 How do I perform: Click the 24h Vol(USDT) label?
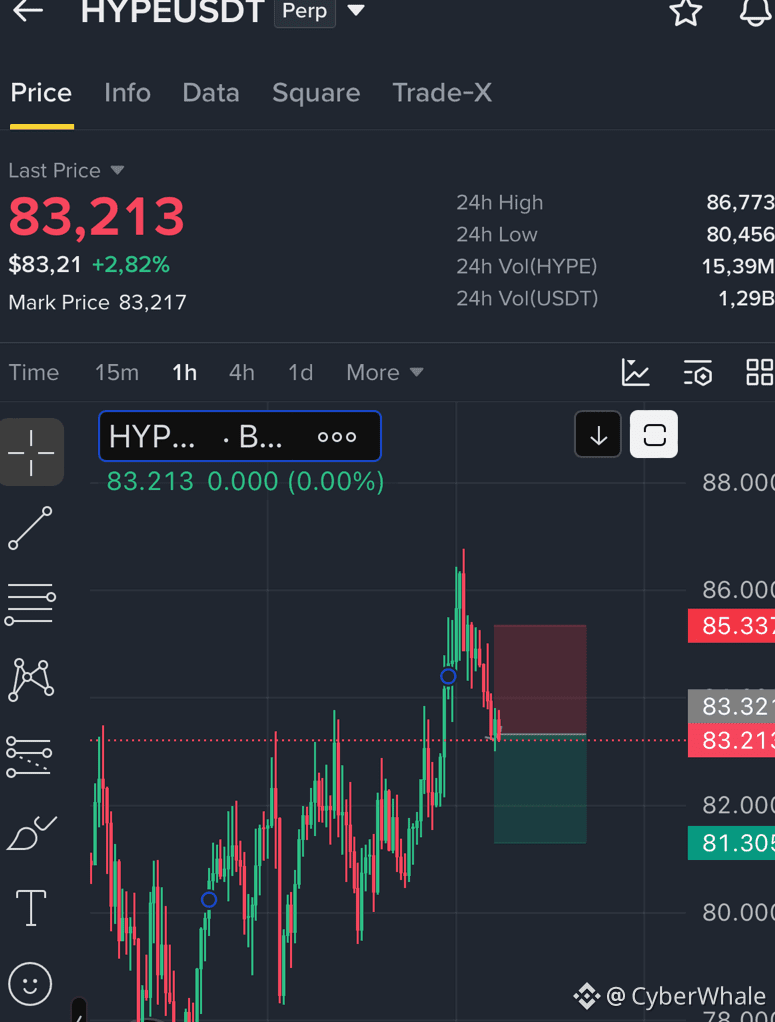[527, 298]
